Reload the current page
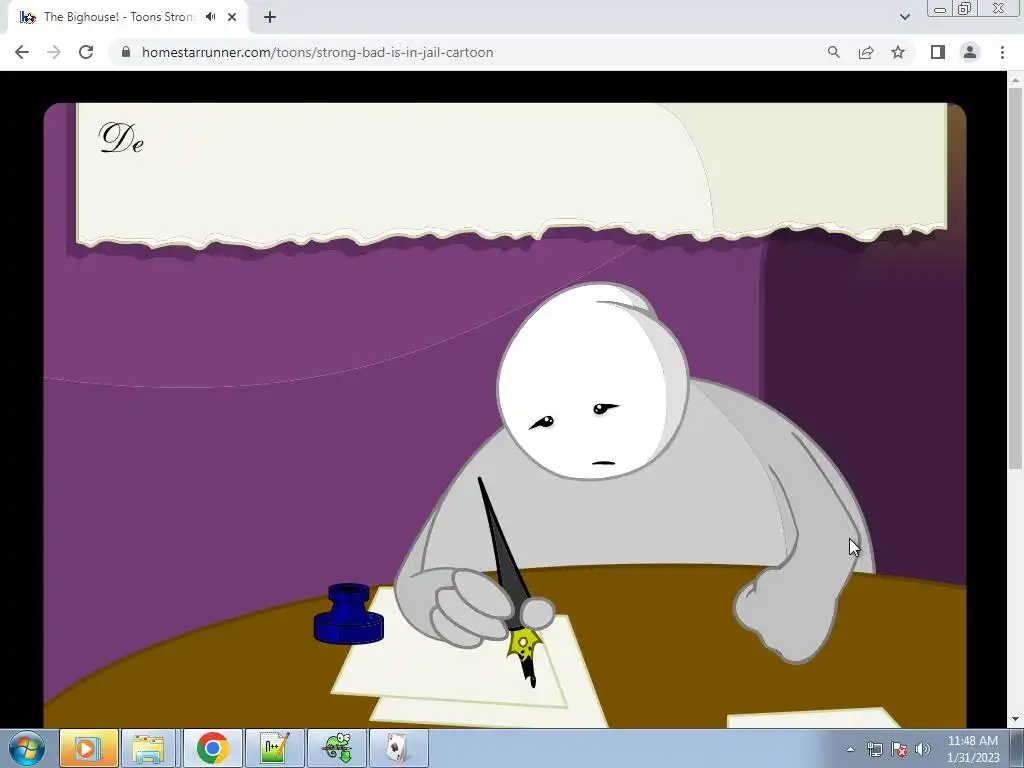 (86, 52)
